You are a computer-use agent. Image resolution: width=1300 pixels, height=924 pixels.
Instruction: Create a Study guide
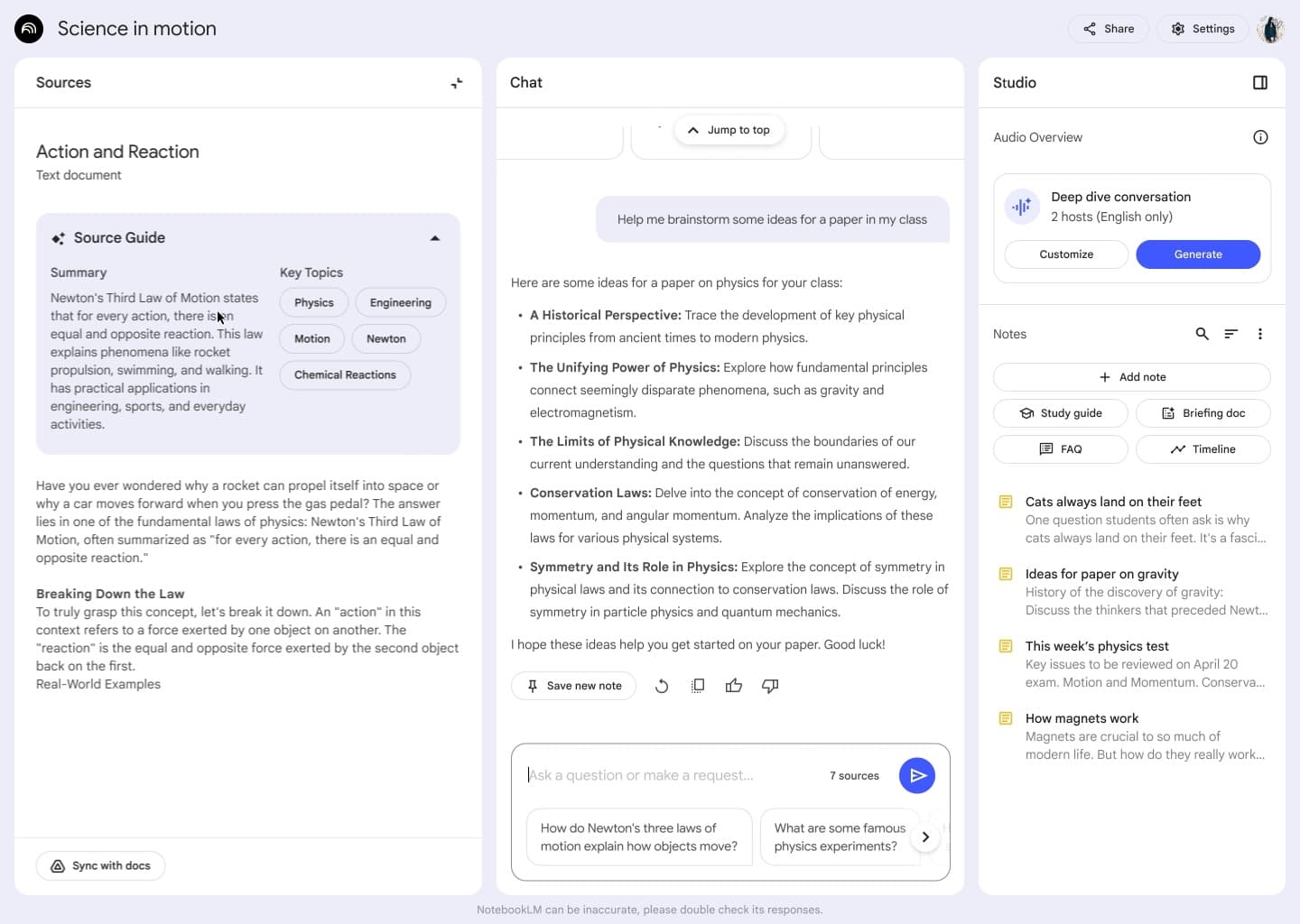click(x=1060, y=412)
